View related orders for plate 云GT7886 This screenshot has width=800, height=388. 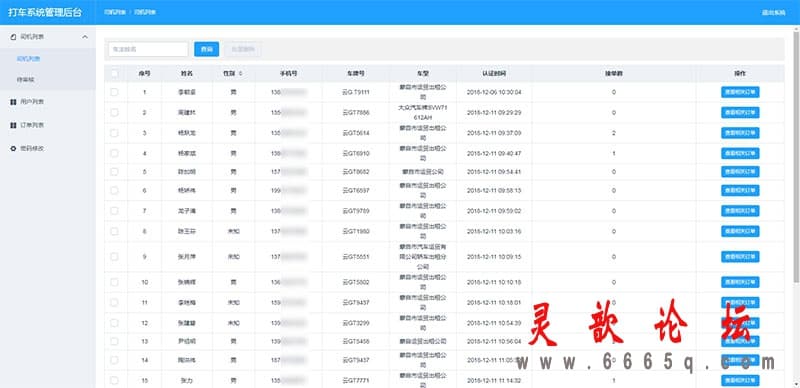coord(740,112)
